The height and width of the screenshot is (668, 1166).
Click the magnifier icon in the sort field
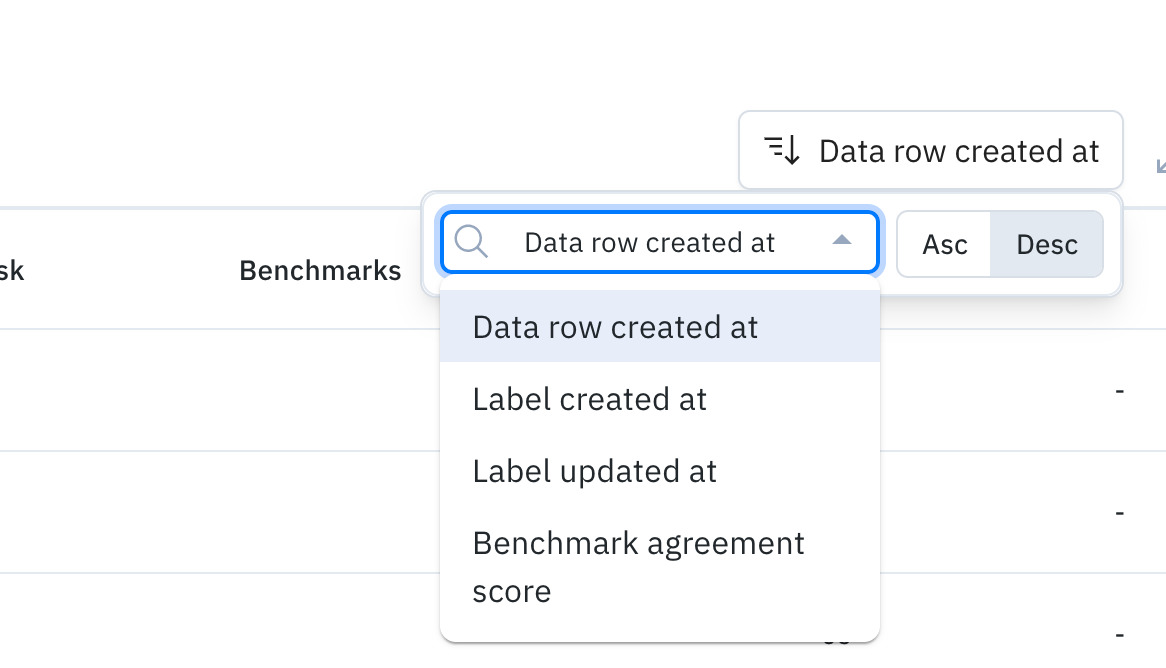pyautogui.click(x=470, y=242)
